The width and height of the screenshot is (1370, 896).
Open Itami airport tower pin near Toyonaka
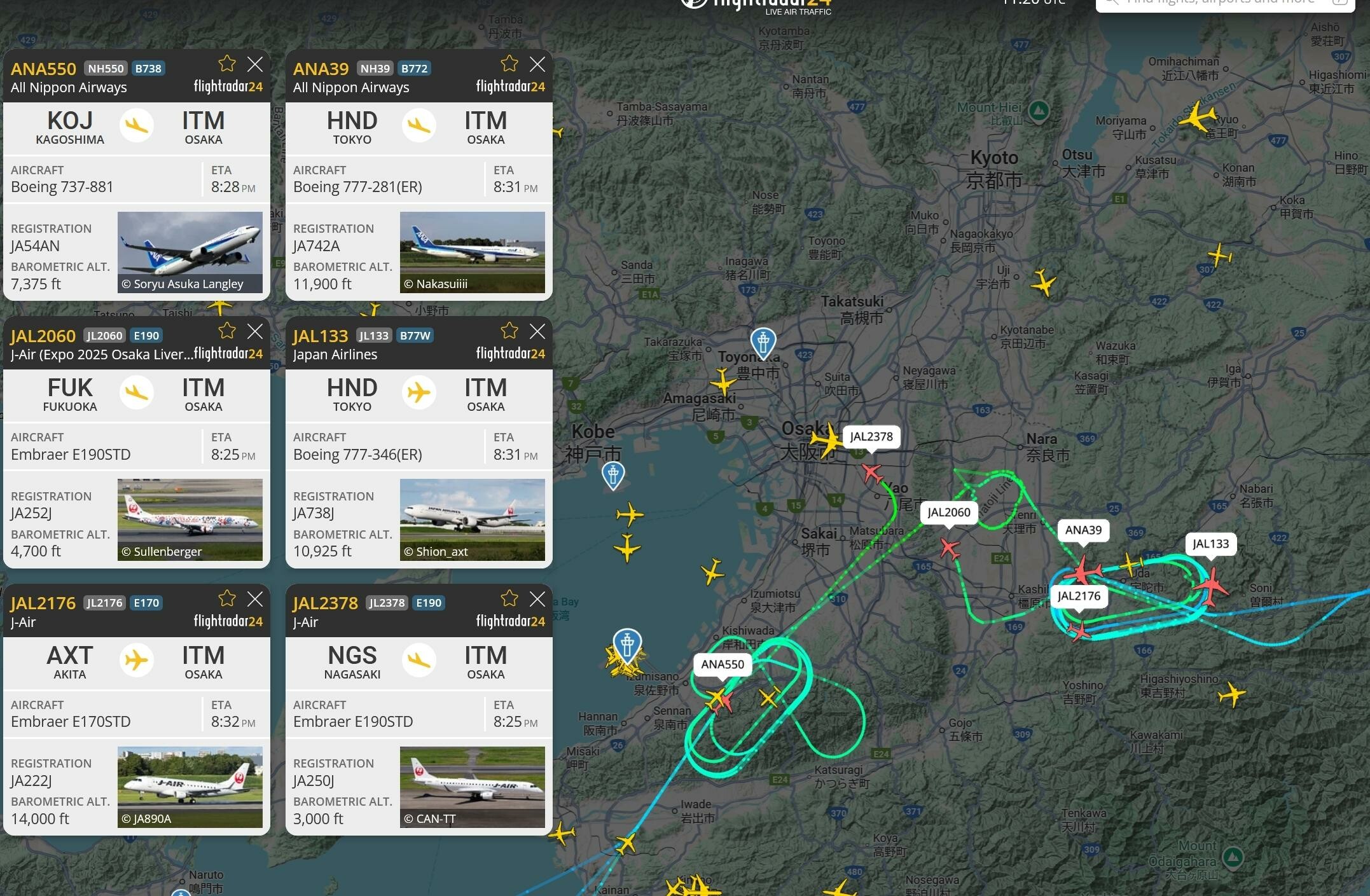coord(763,343)
